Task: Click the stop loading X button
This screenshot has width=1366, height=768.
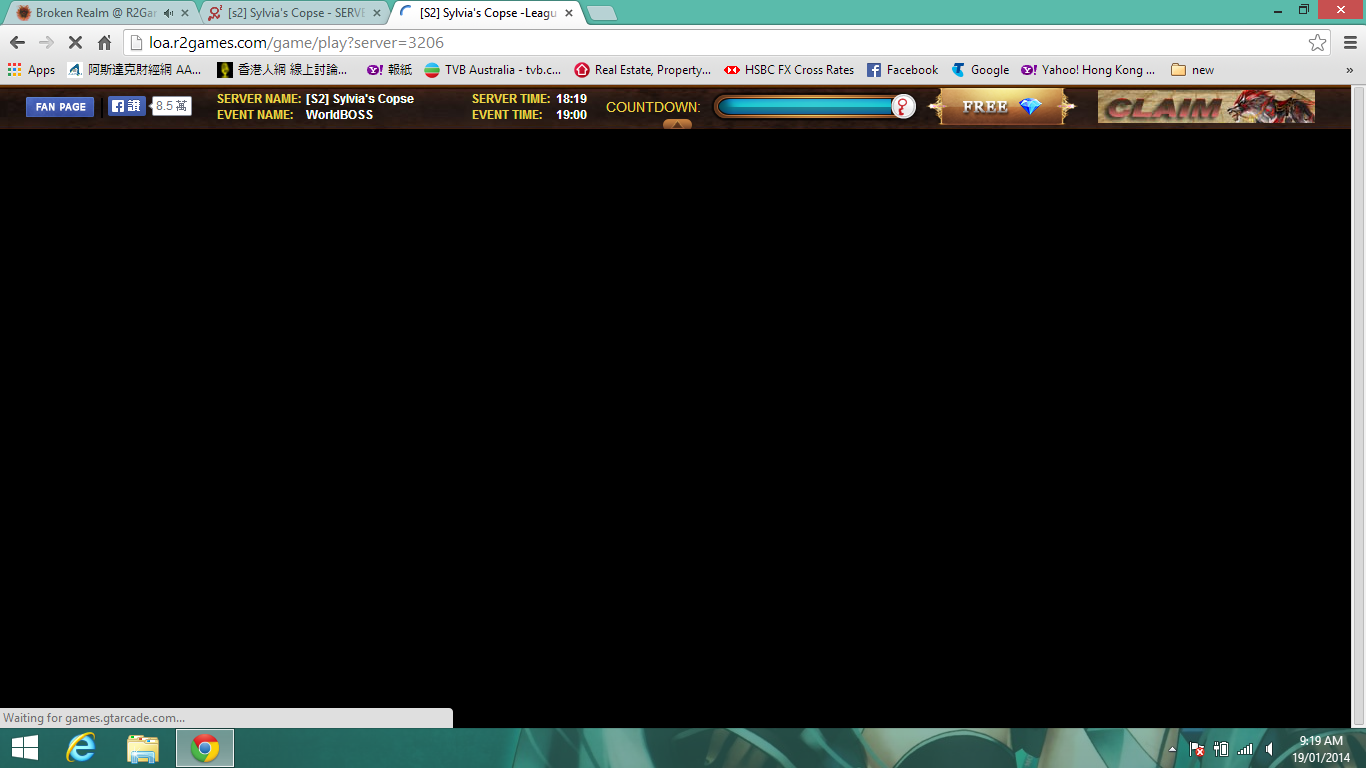Action: tap(75, 43)
